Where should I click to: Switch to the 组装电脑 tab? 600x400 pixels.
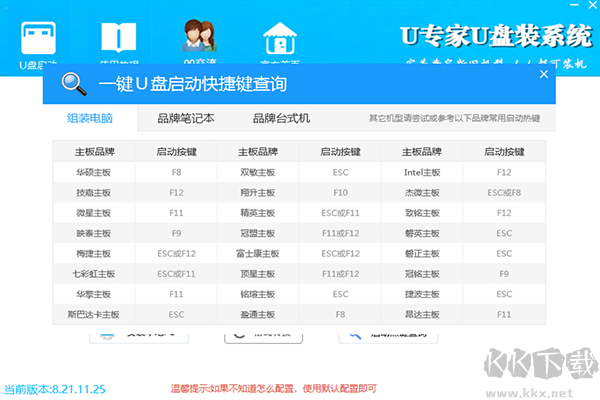[x=90, y=118]
